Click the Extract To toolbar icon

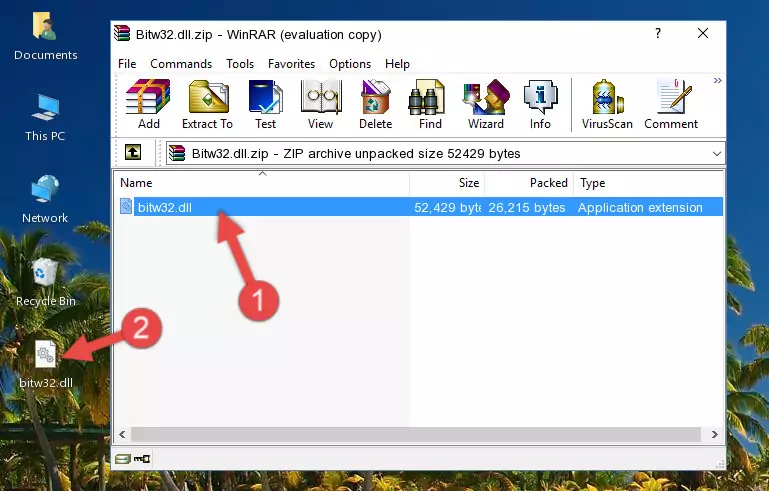(x=207, y=104)
